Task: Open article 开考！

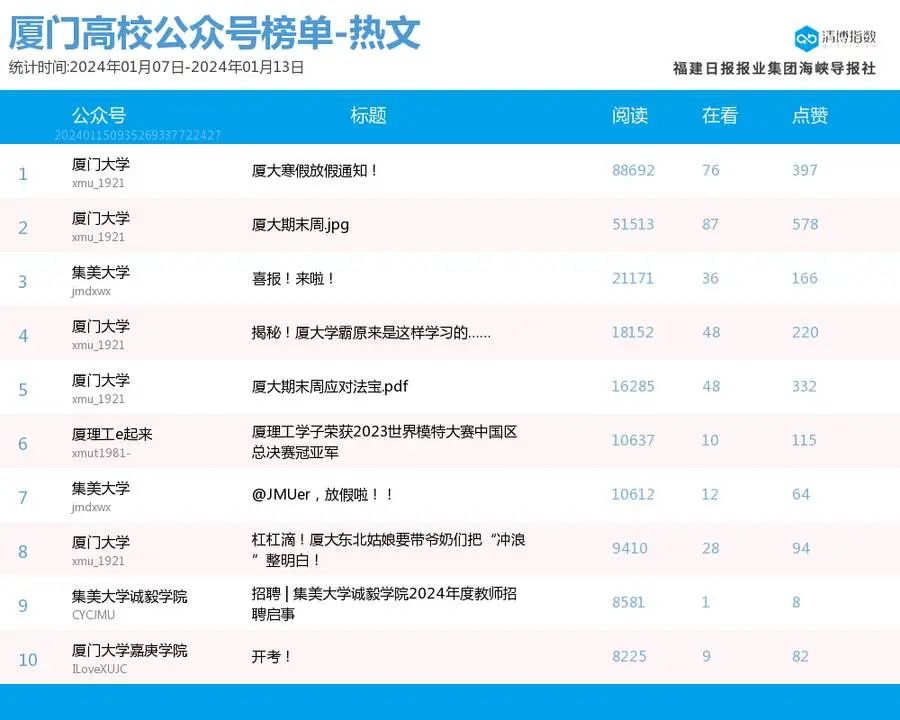Action: (271, 656)
